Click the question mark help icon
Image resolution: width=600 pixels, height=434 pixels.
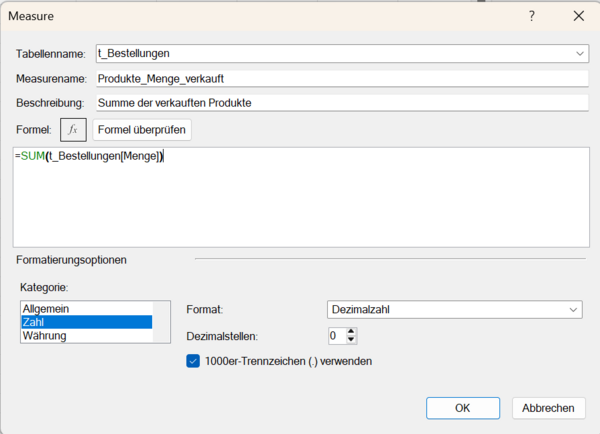point(532,16)
